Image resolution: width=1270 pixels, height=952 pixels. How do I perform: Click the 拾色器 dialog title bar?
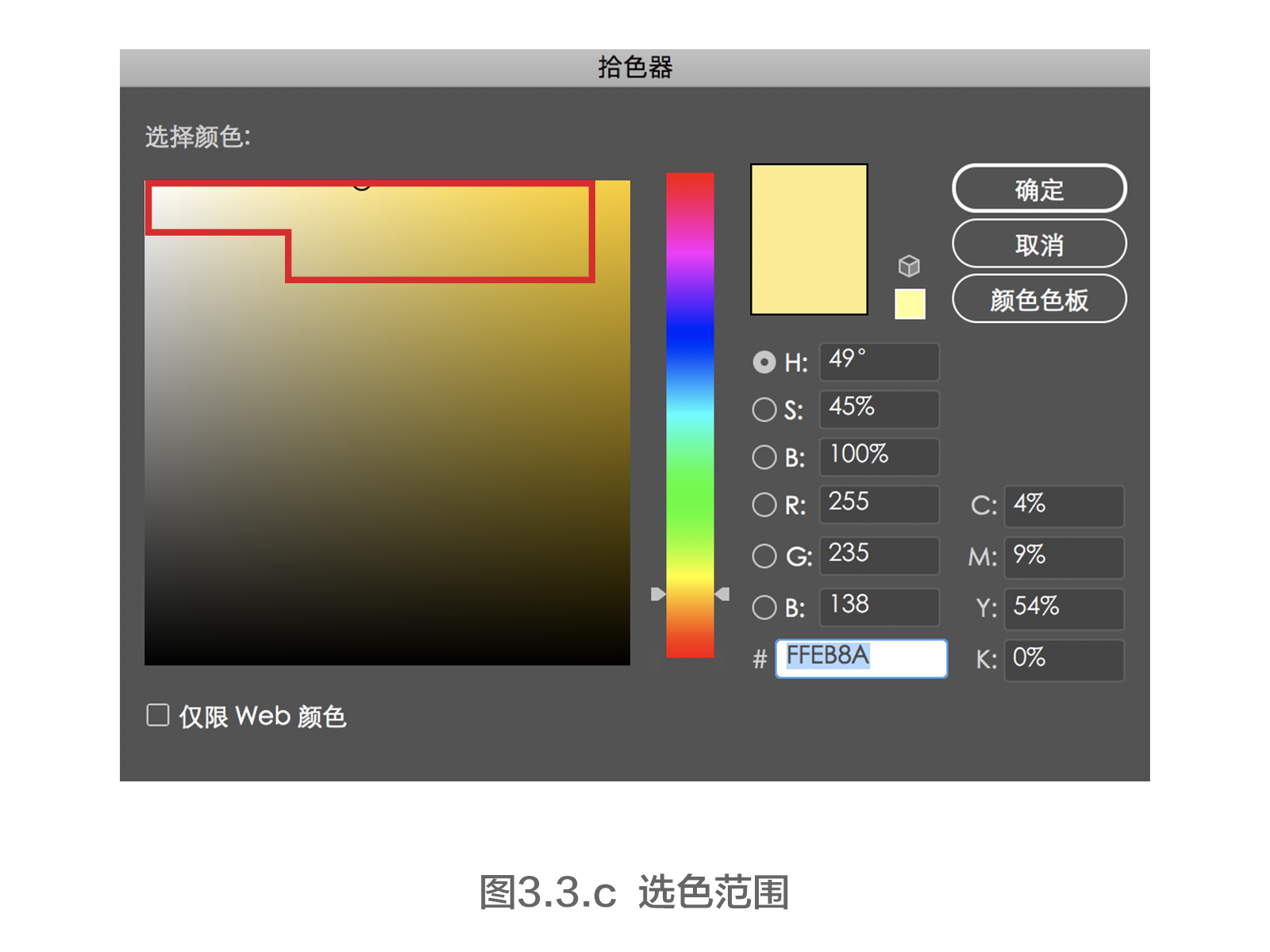pos(635,67)
